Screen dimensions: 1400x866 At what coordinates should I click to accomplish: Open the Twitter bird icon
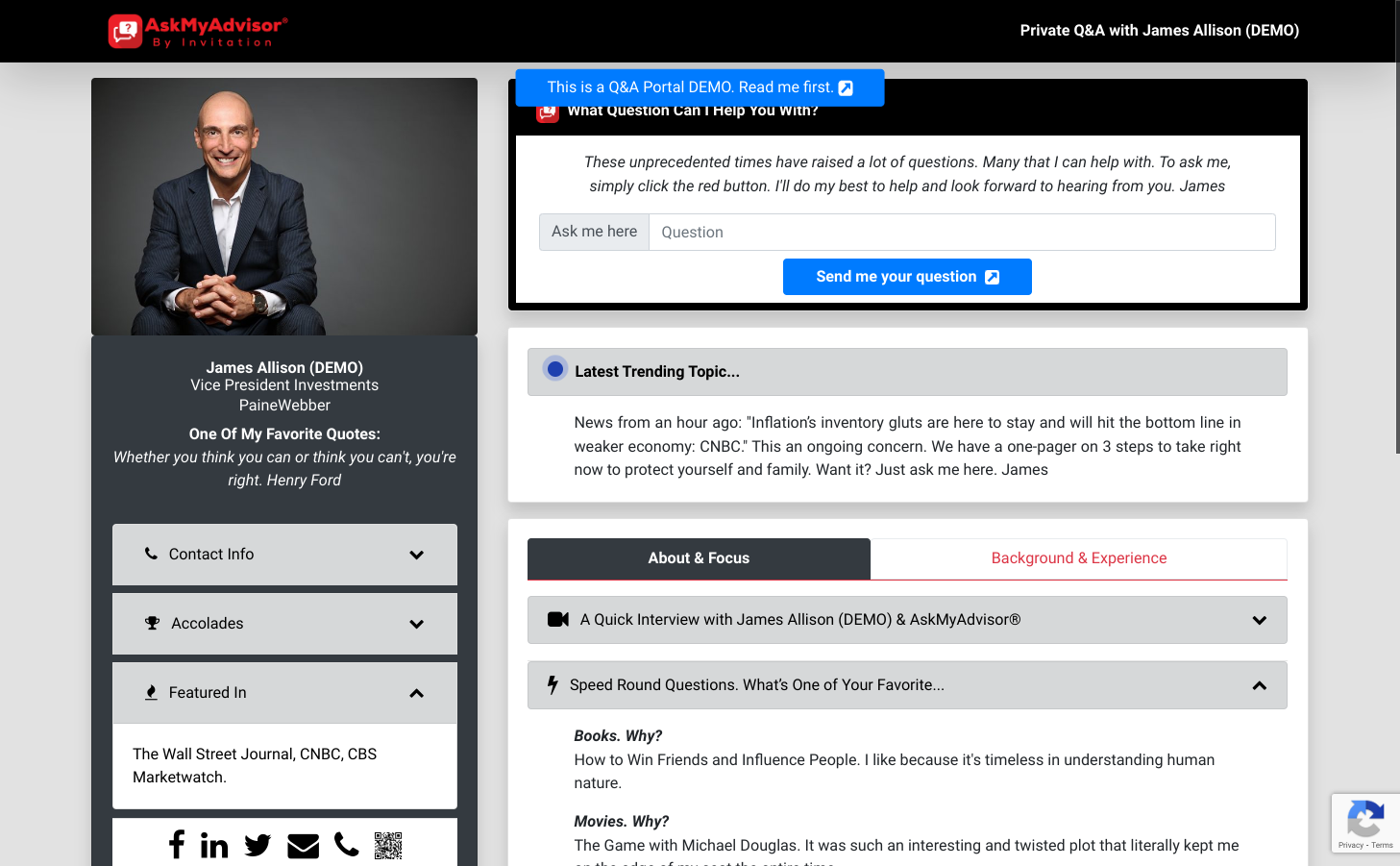coord(258,846)
